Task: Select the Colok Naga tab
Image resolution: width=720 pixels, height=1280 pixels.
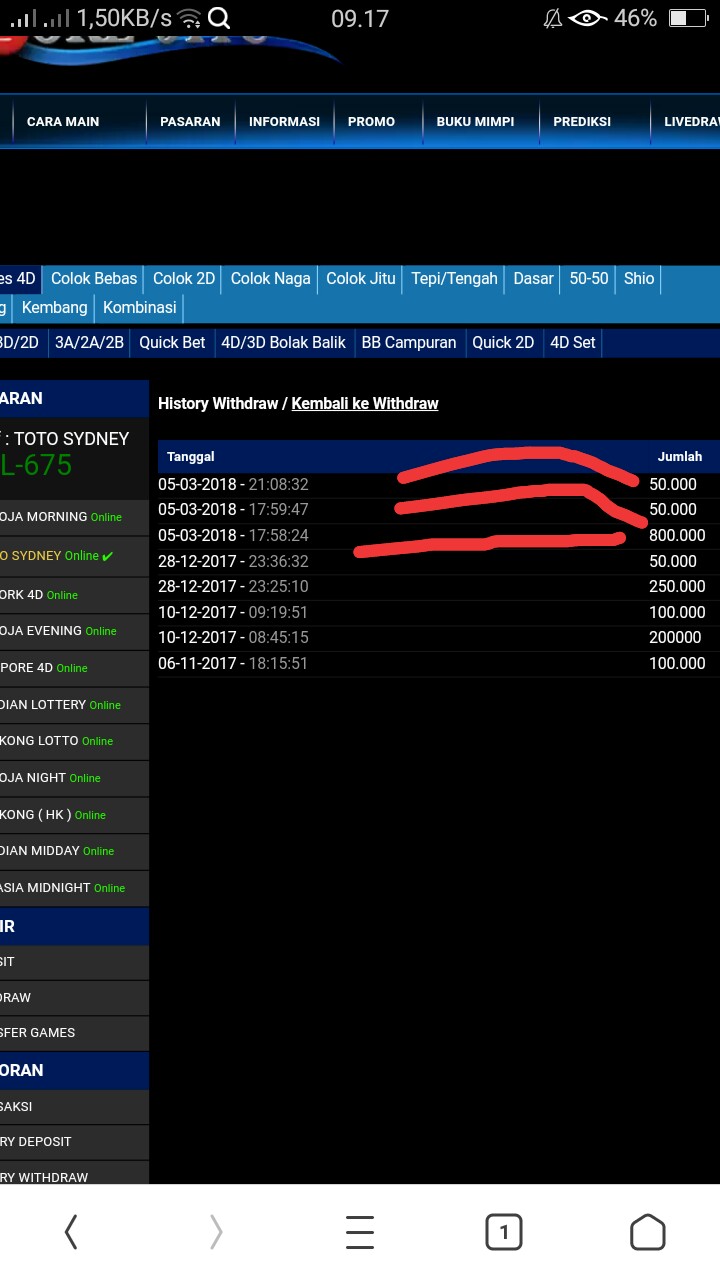Action: pyautogui.click(x=270, y=279)
